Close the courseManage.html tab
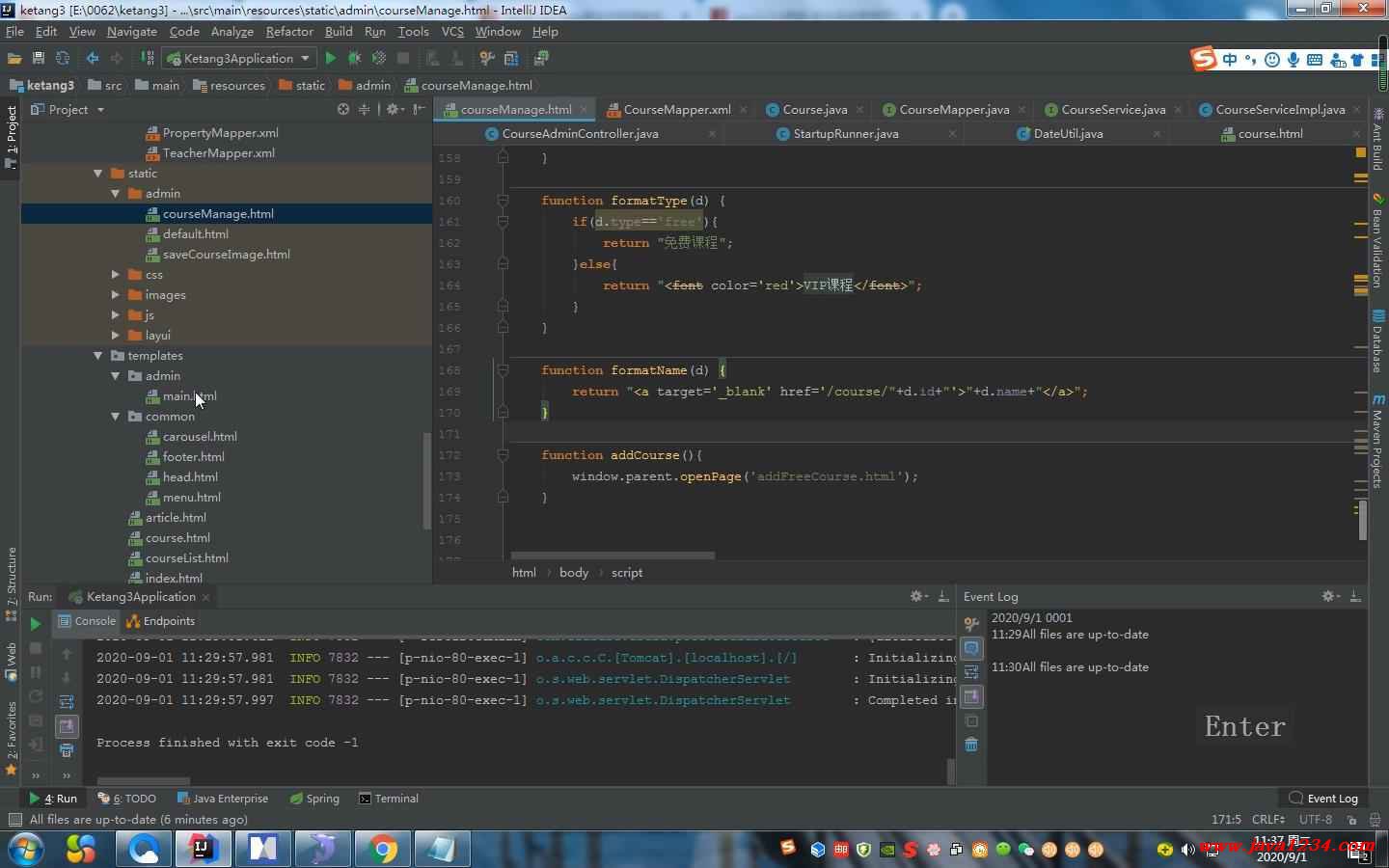Screen dimensions: 1389x868 coord(585,110)
